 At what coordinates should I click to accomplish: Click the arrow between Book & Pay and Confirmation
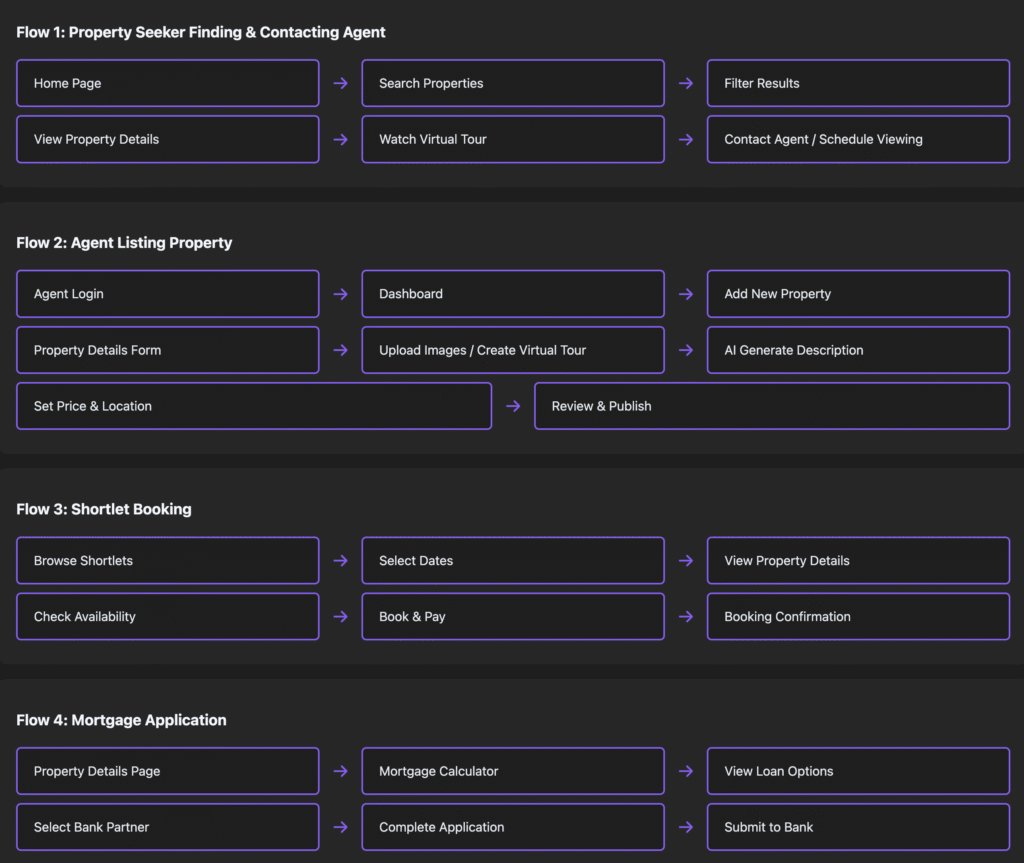click(685, 617)
